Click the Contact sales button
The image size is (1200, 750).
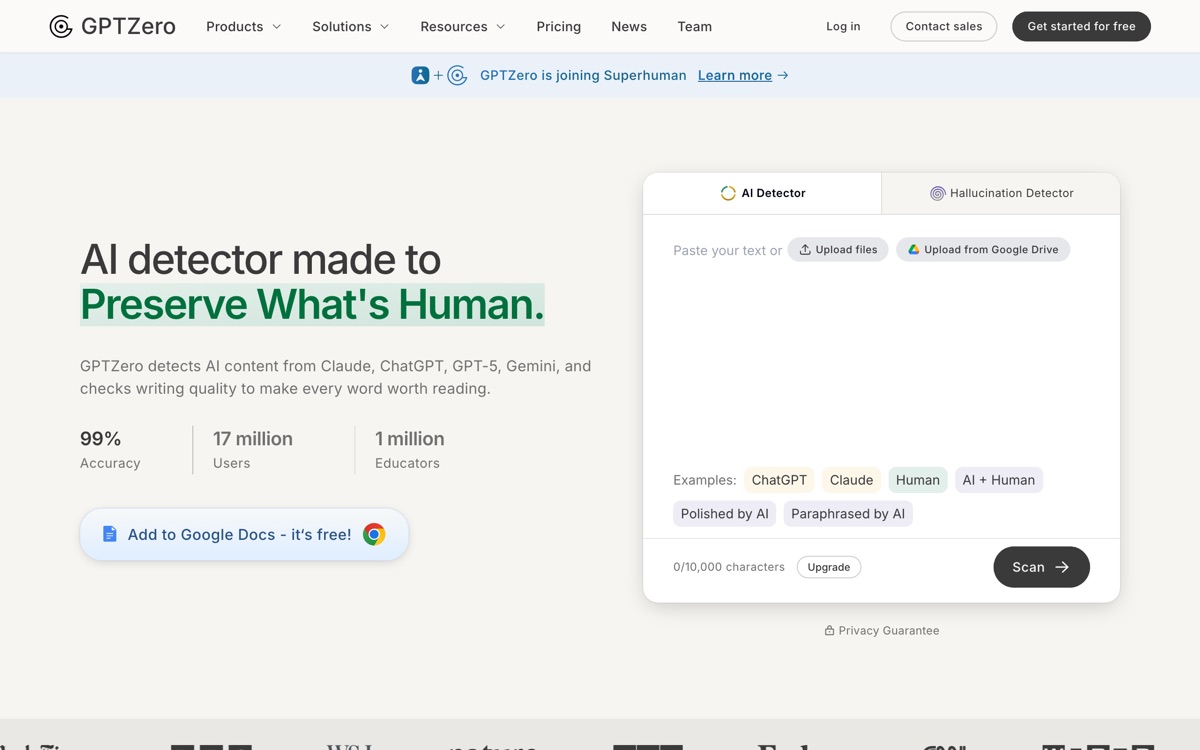point(944,27)
